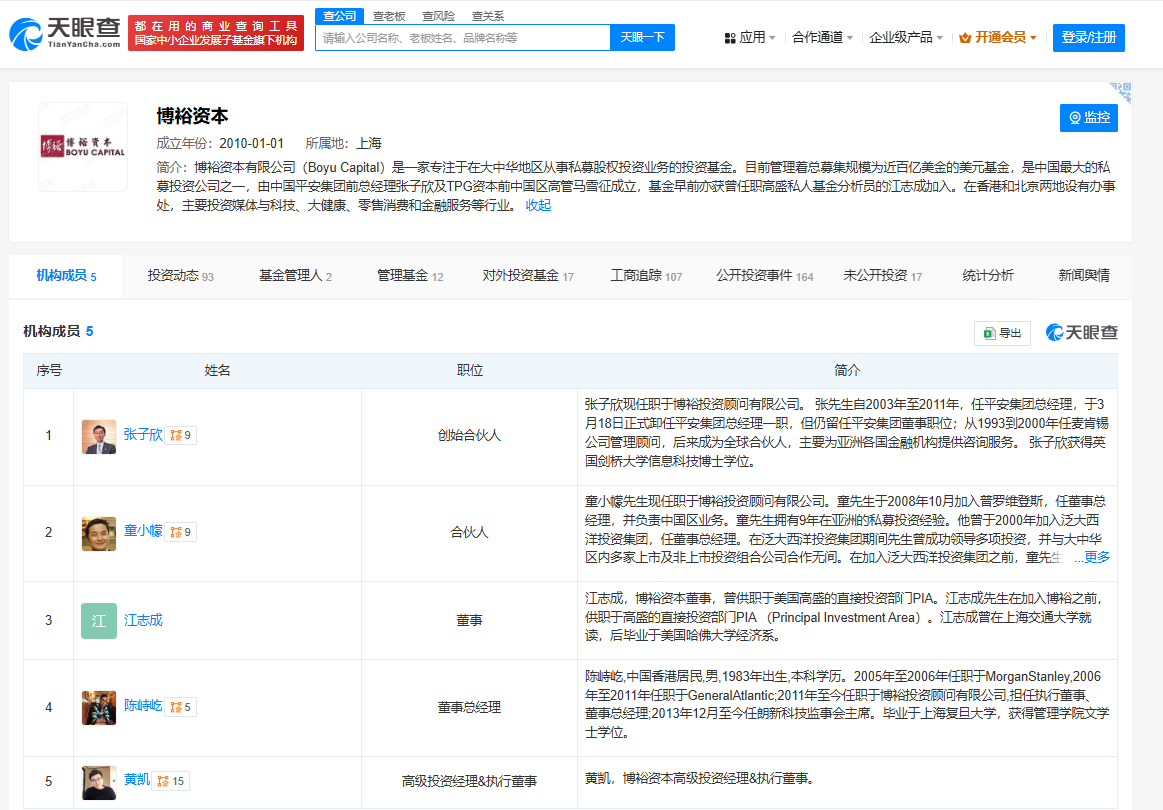Click the 监控 monitor button
Image resolution: width=1163 pixels, height=810 pixels.
pyautogui.click(x=1089, y=118)
